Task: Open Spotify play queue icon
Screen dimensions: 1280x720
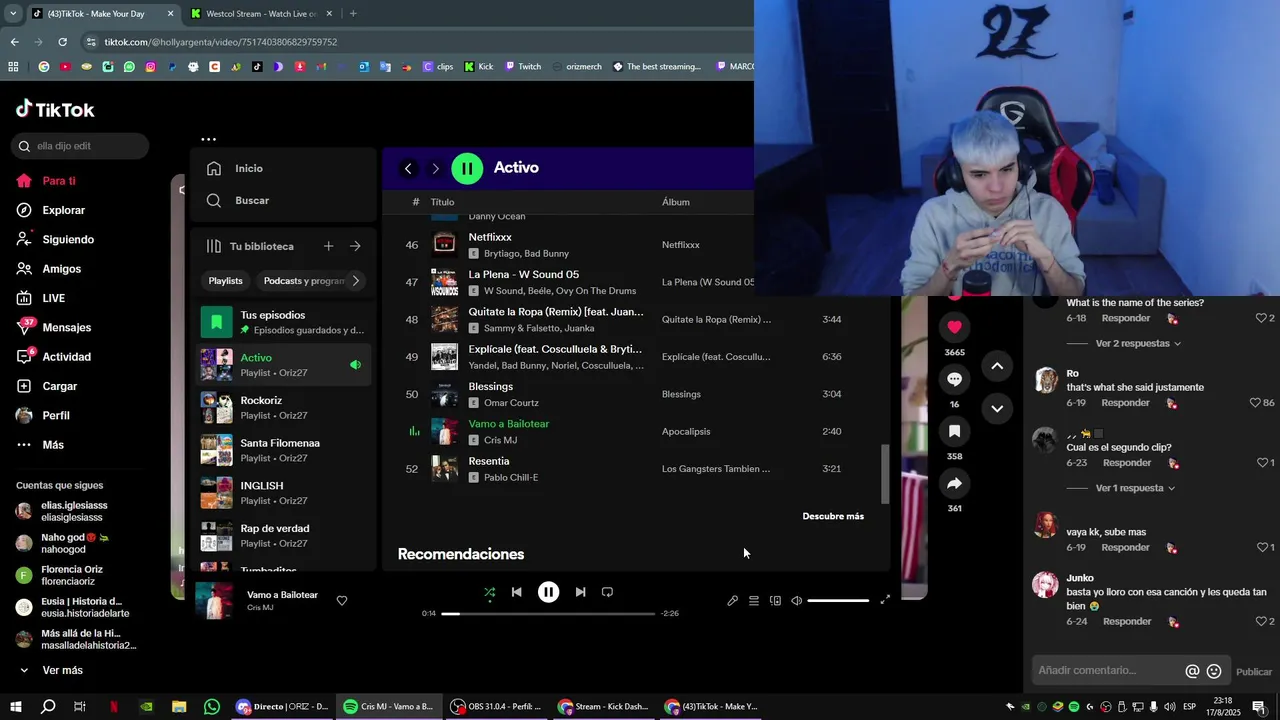Action: click(754, 601)
